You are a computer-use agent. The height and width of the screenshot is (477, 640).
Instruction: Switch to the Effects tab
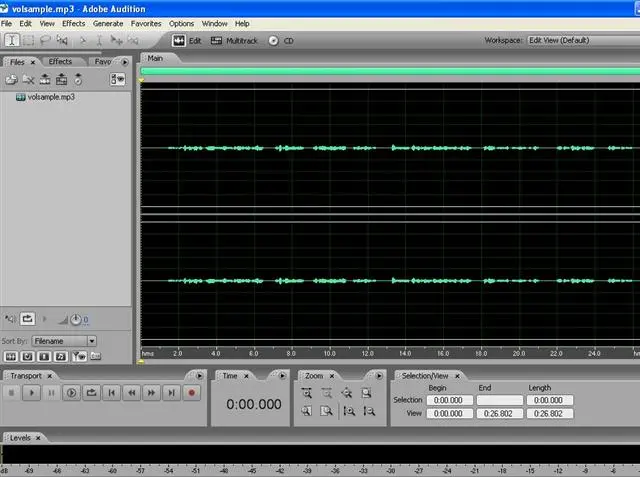60,61
